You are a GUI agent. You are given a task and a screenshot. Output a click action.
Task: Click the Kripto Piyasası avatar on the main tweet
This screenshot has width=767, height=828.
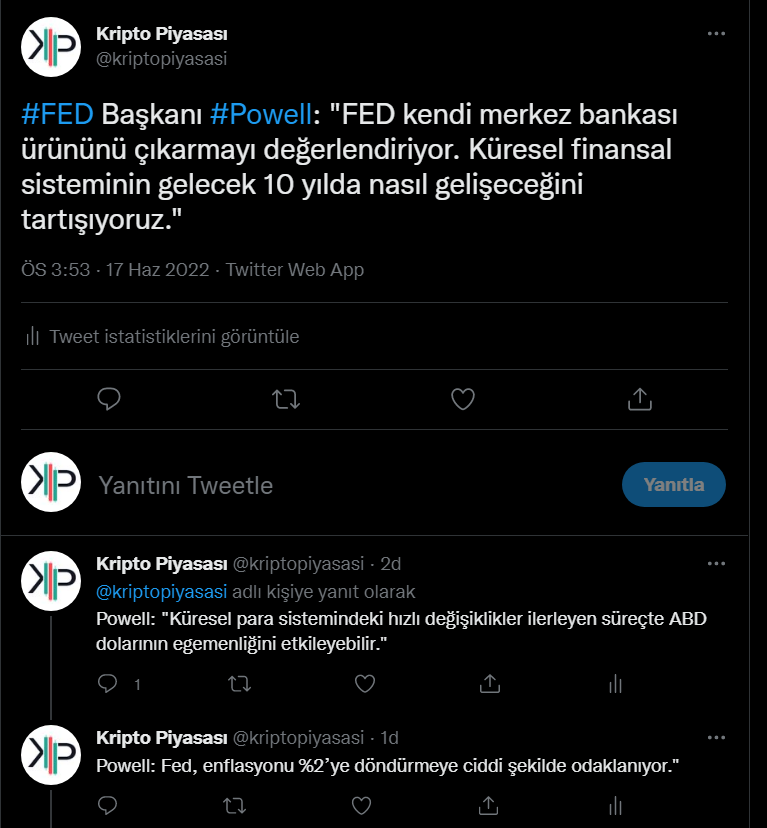click(x=50, y=47)
